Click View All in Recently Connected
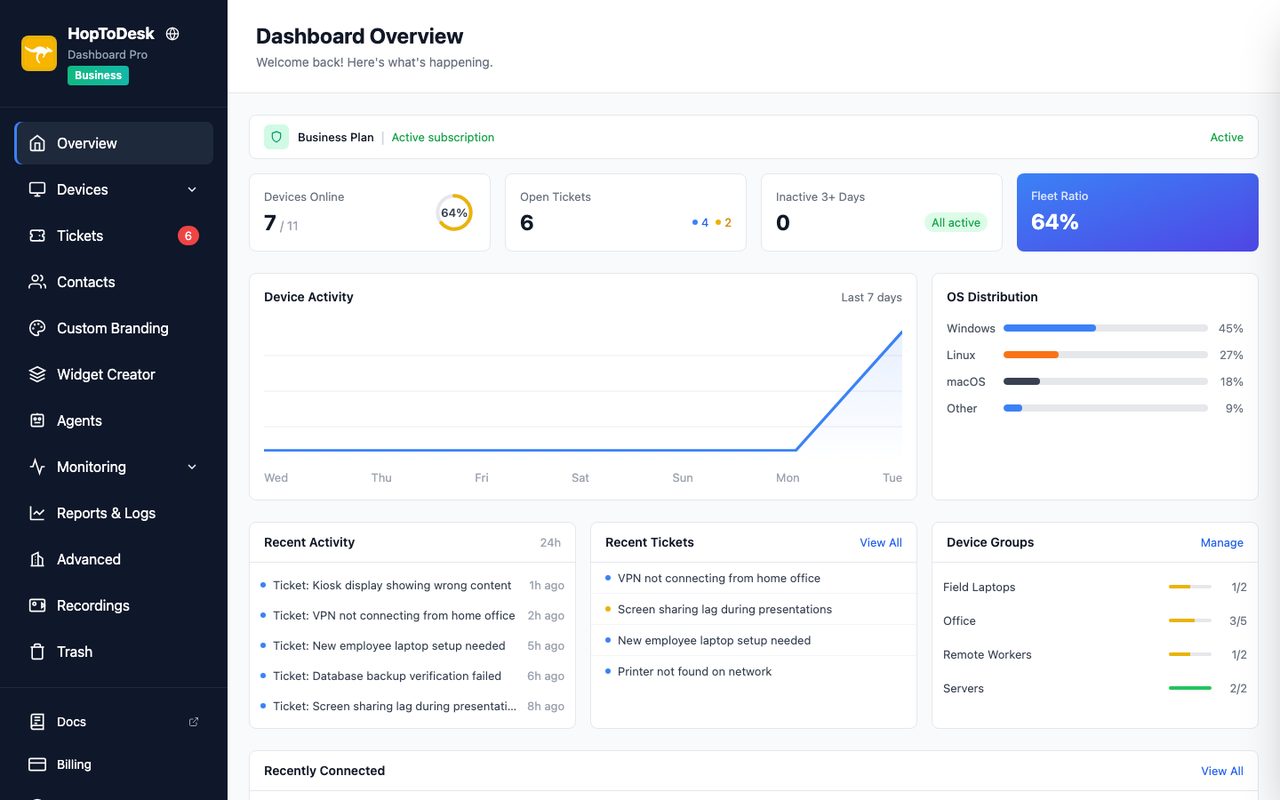 [1222, 771]
